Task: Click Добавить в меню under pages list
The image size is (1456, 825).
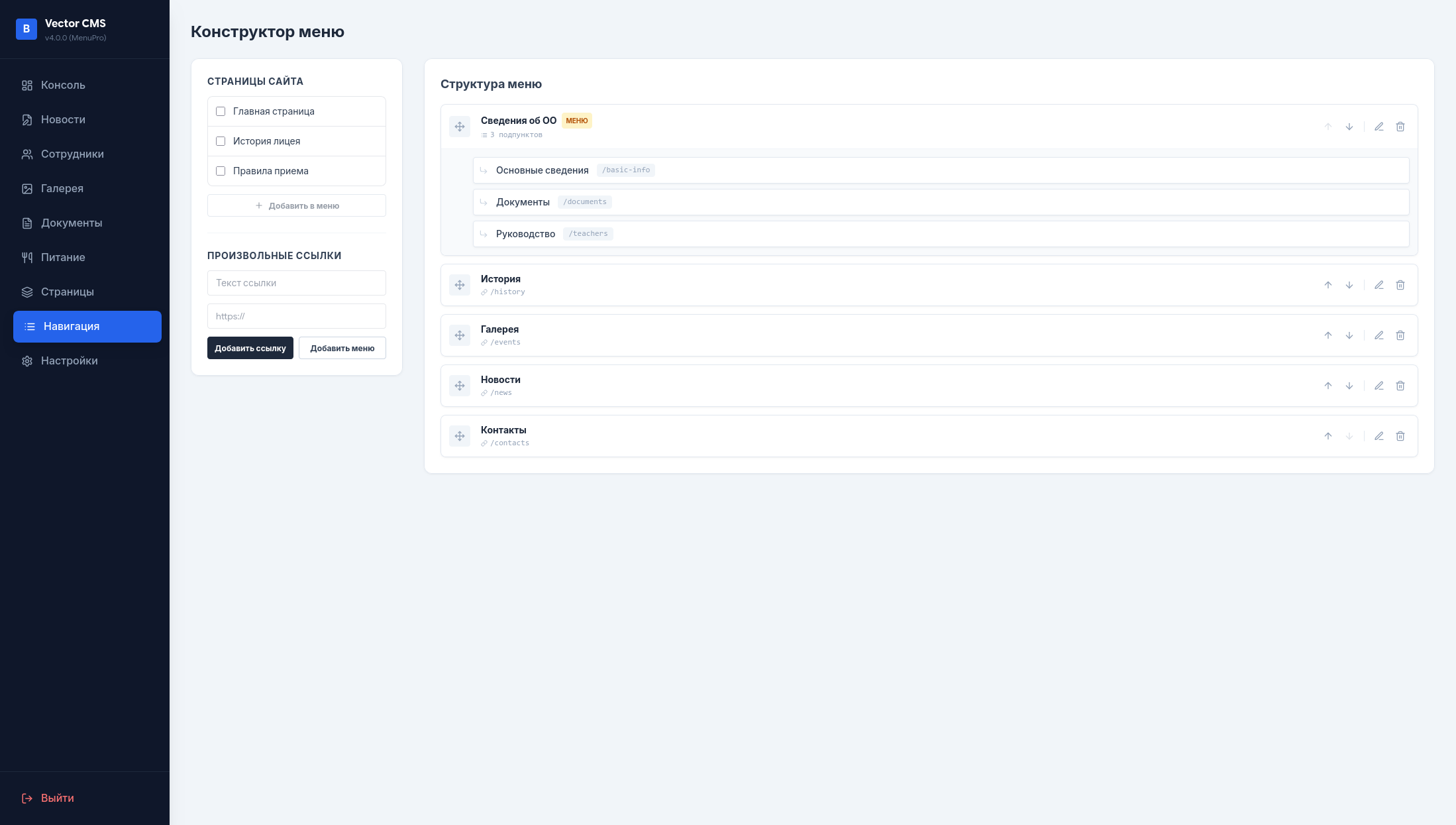Action: pos(296,205)
